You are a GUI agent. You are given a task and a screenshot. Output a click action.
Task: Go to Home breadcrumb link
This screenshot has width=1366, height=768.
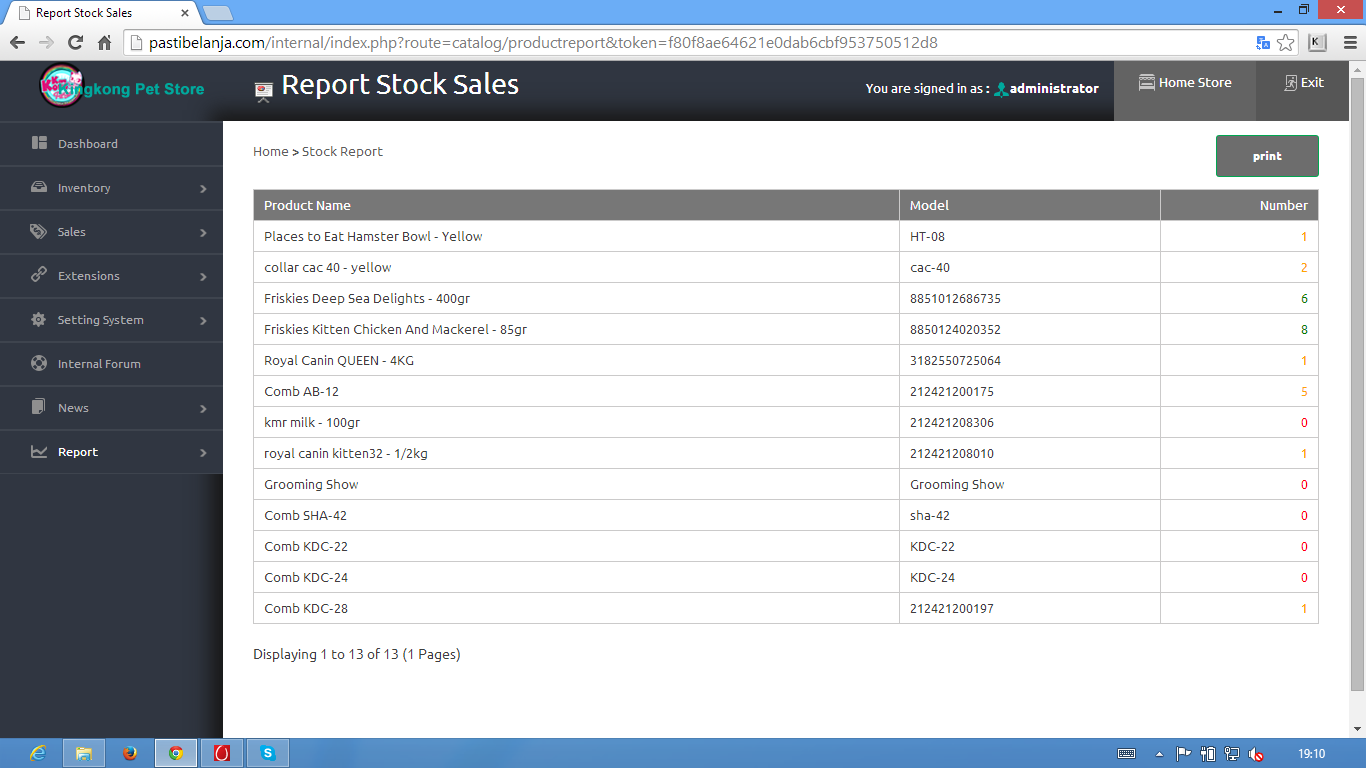[270, 151]
